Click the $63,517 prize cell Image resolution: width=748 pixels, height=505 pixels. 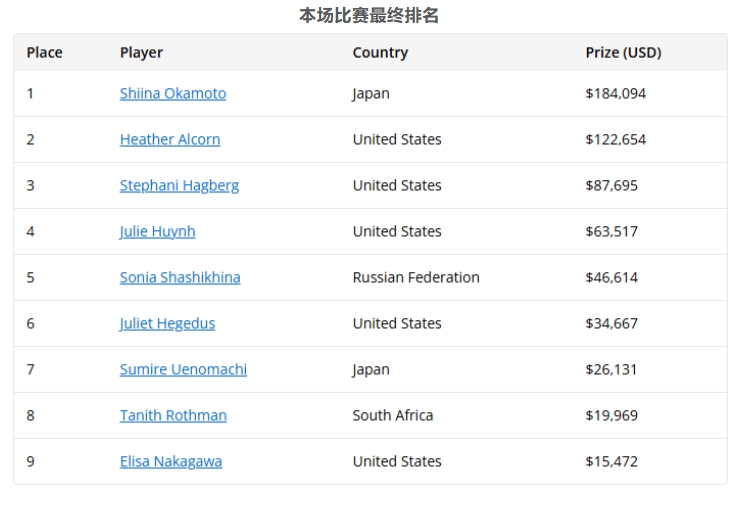coord(612,231)
